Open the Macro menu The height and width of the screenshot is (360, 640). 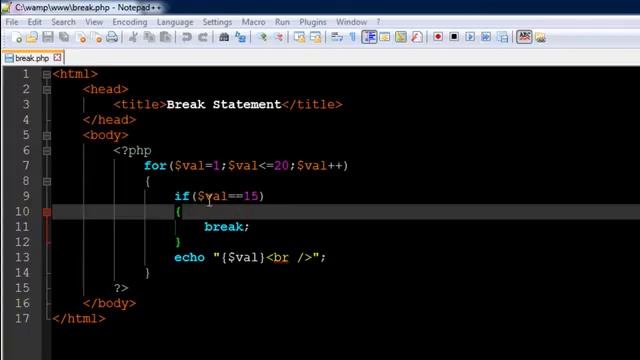pos(253,22)
